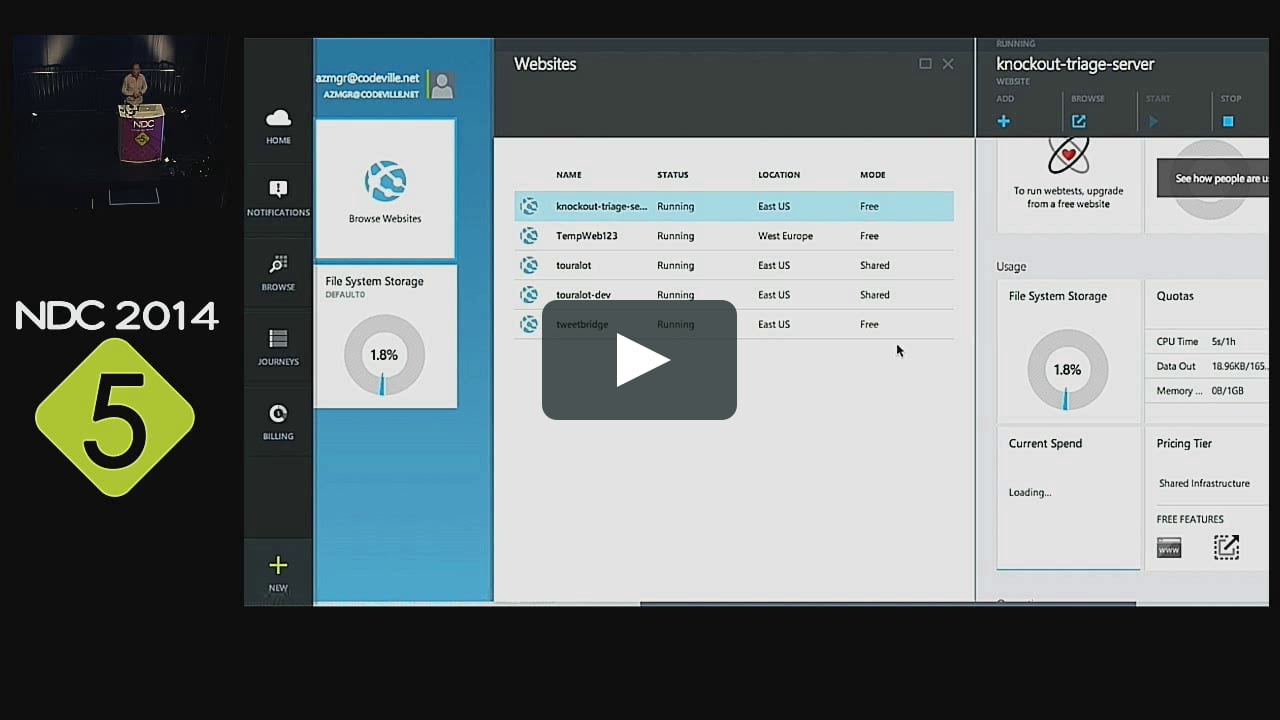
Task: Select the touralot website name
Action: [x=575, y=265]
